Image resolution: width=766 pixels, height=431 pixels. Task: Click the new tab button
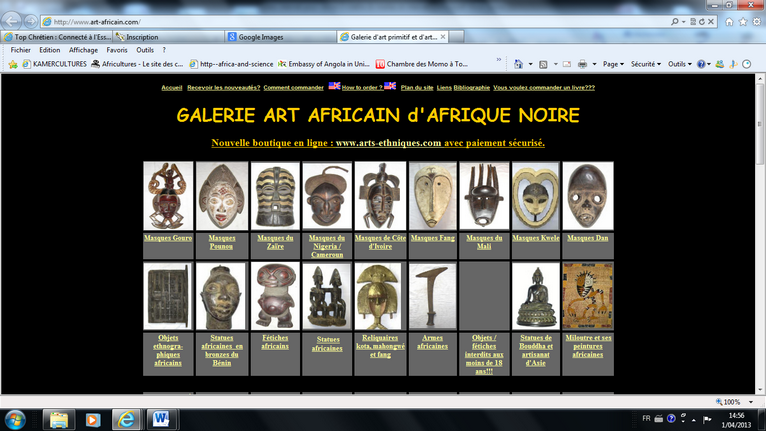456,37
